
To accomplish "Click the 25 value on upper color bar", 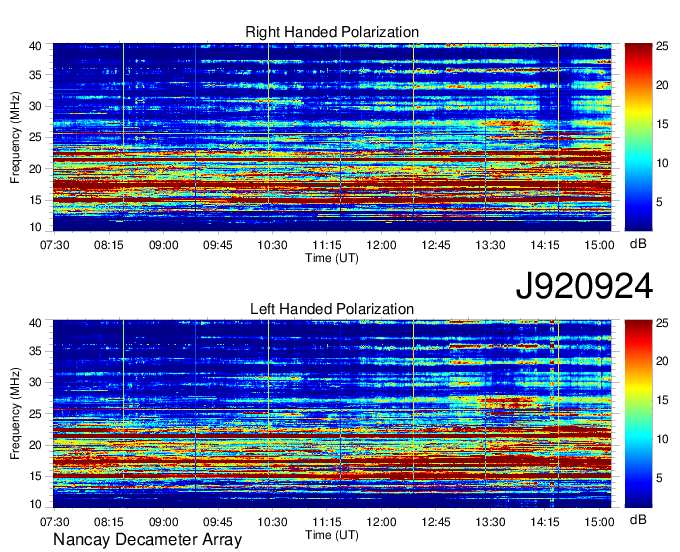I will pyautogui.click(x=662, y=46).
